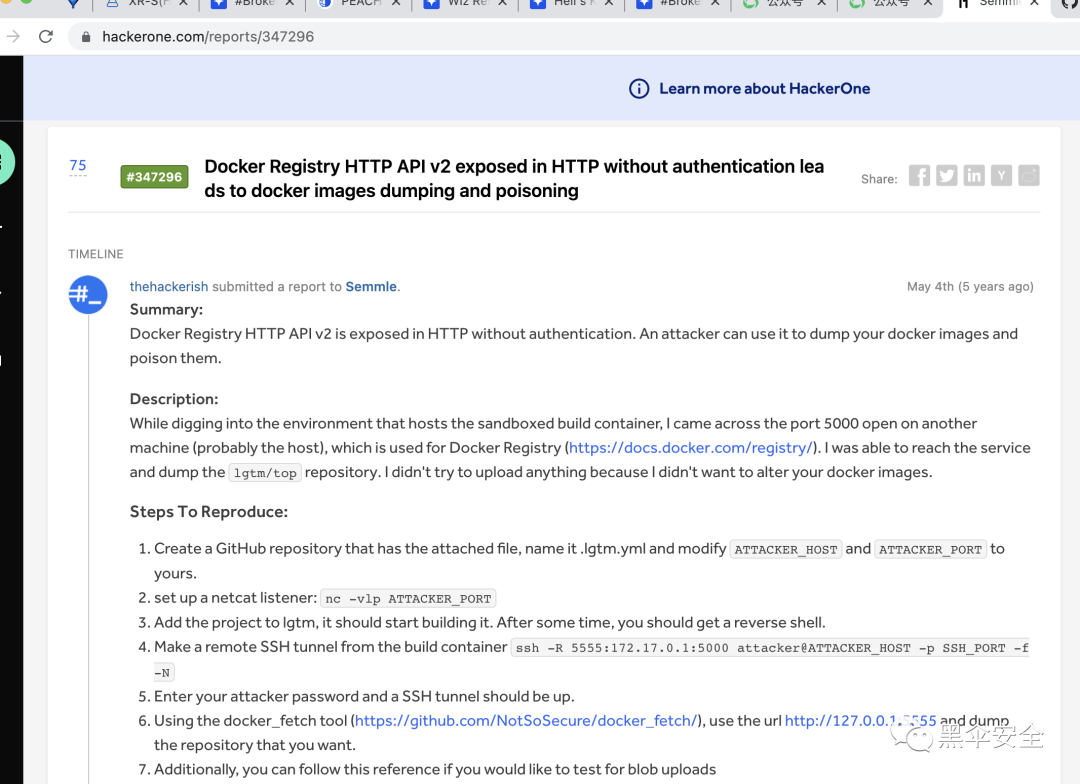Close the active Semmi tab
The height and width of the screenshot is (784, 1080).
point(1034,3)
